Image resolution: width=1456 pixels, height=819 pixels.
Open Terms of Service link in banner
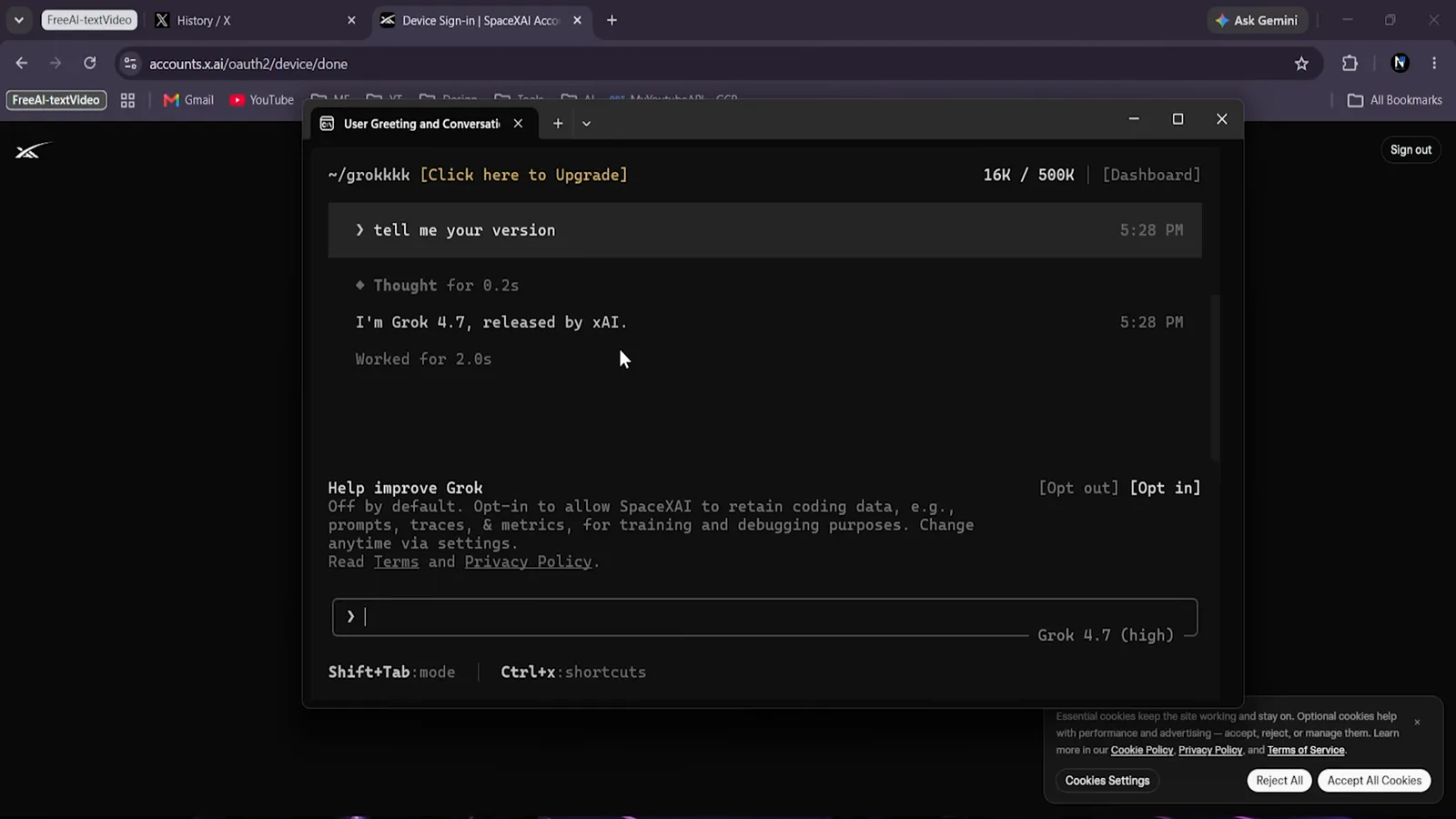tap(1306, 750)
